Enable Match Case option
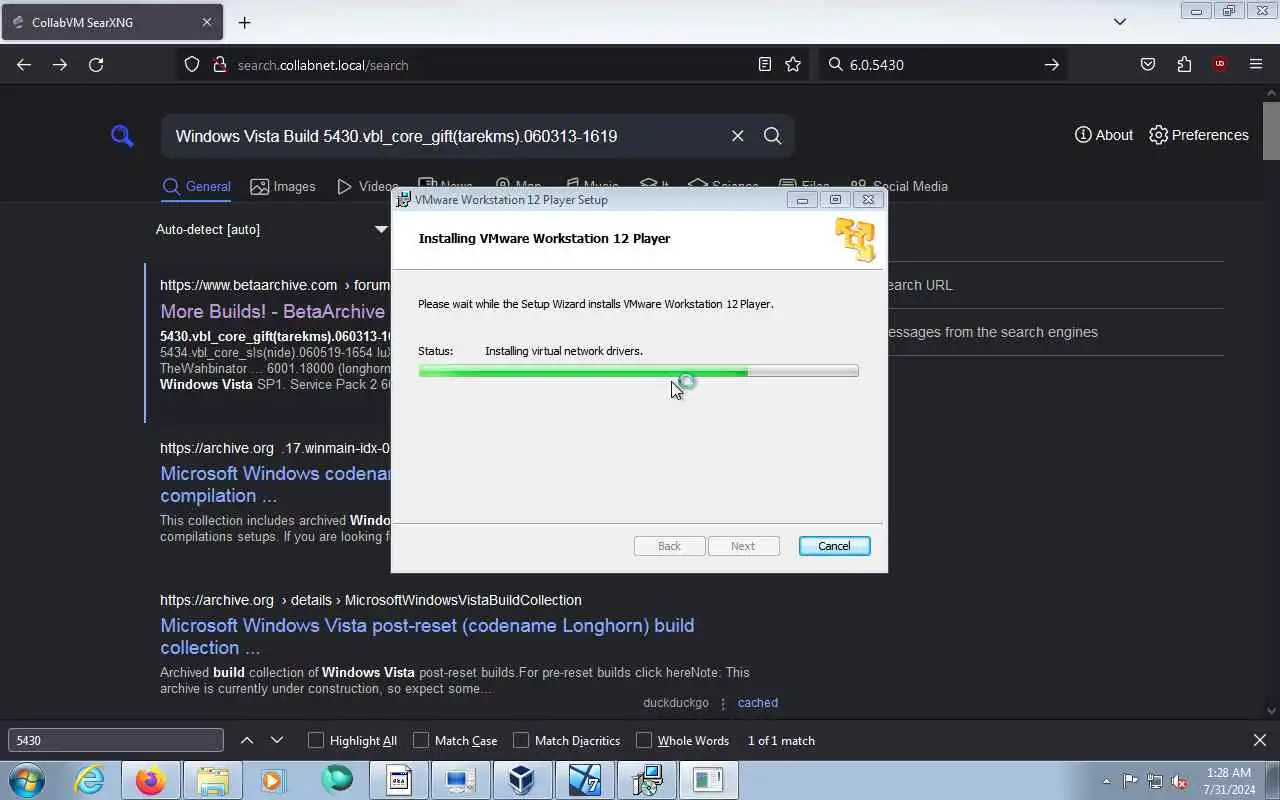Screen dimensions: 1280x800 click(421, 741)
